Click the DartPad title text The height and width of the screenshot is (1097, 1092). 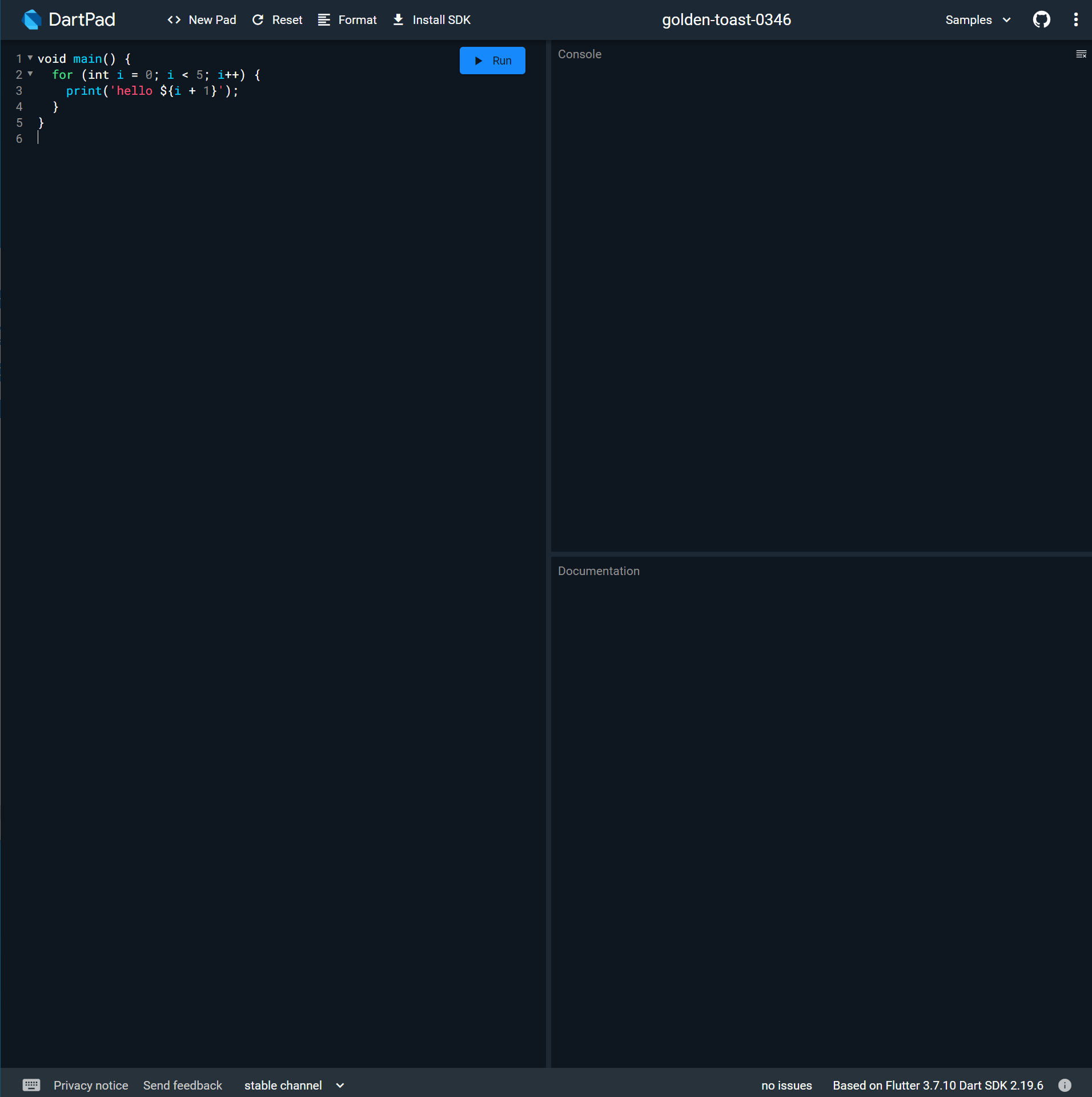click(x=82, y=20)
